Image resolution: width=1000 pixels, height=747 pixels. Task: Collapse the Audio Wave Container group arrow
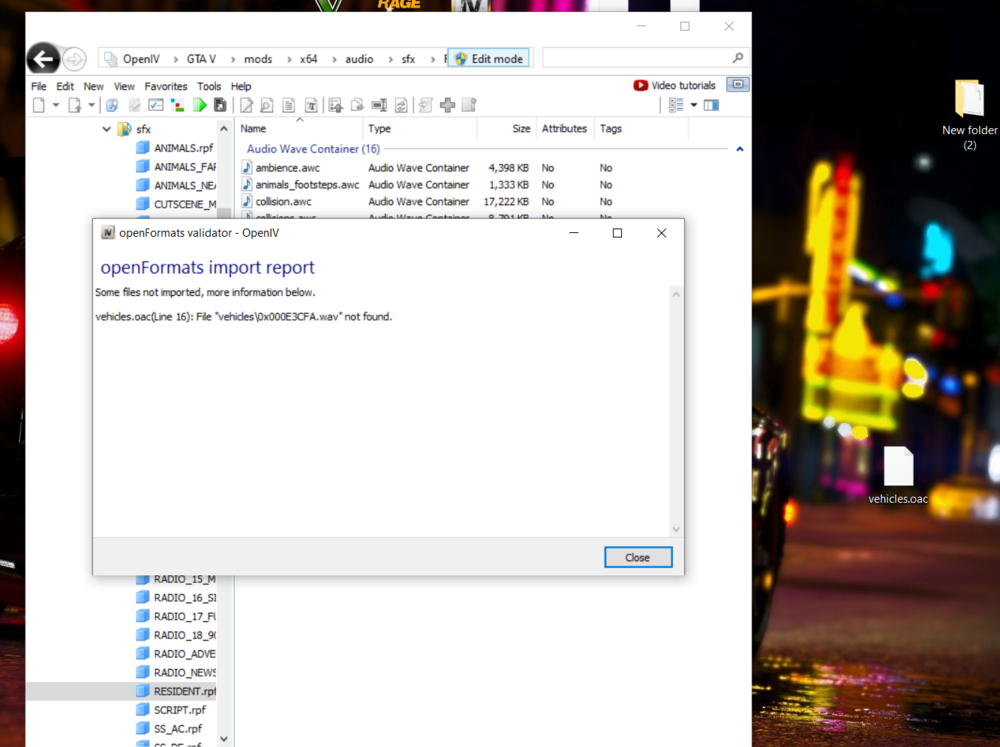[x=738, y=148]
